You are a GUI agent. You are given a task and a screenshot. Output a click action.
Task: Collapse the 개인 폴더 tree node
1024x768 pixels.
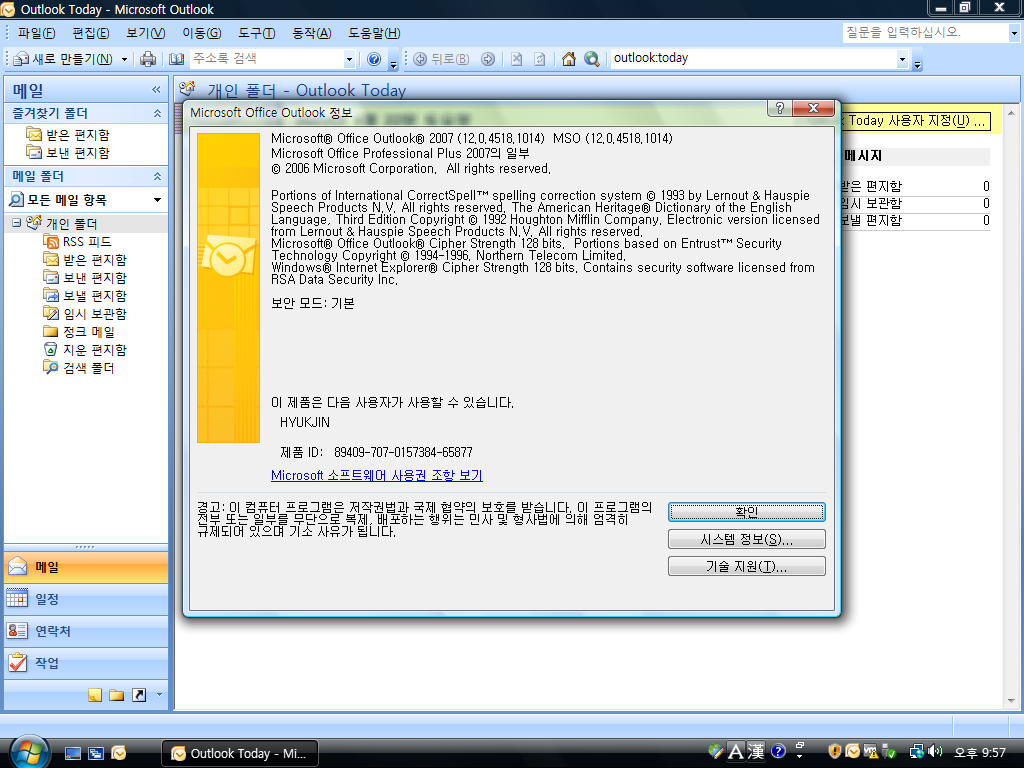16,223
